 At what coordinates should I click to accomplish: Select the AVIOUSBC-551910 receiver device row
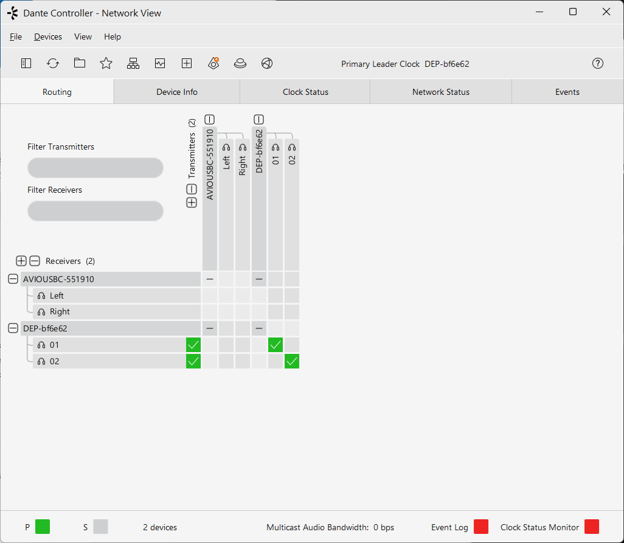pos(111,279)
